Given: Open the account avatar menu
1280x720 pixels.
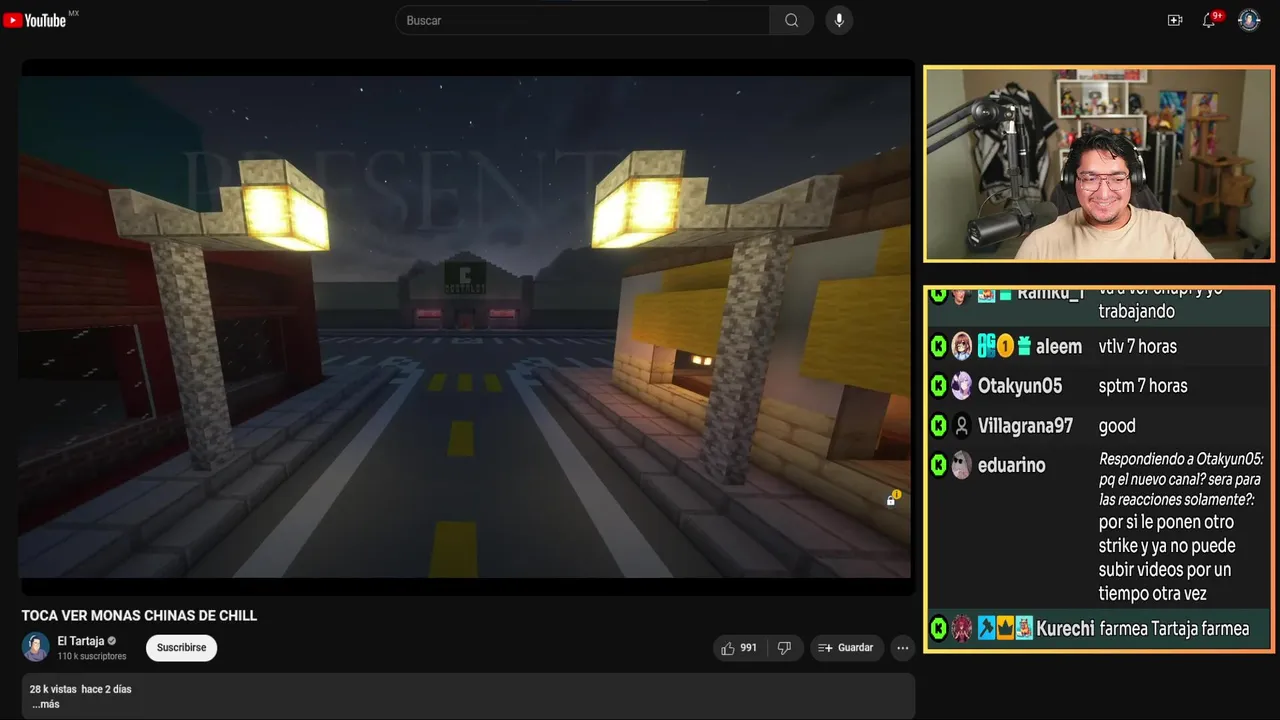Looking at the screenshot, I should pyautogui.click(x=1249, y=20).
